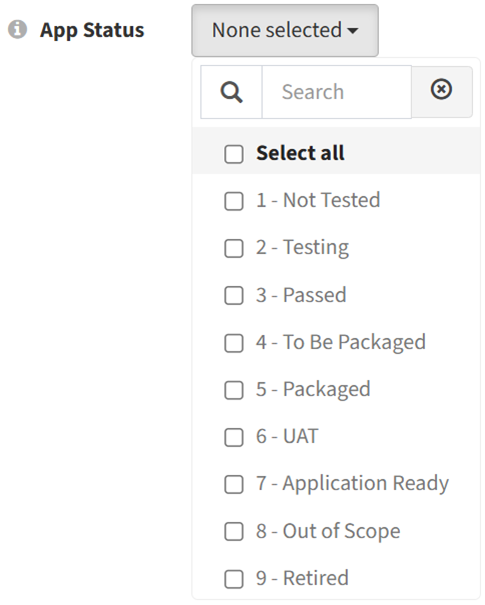485x605 pixels.
Task: Open the None selected dropdown
Action: click(x=285, y=30)
